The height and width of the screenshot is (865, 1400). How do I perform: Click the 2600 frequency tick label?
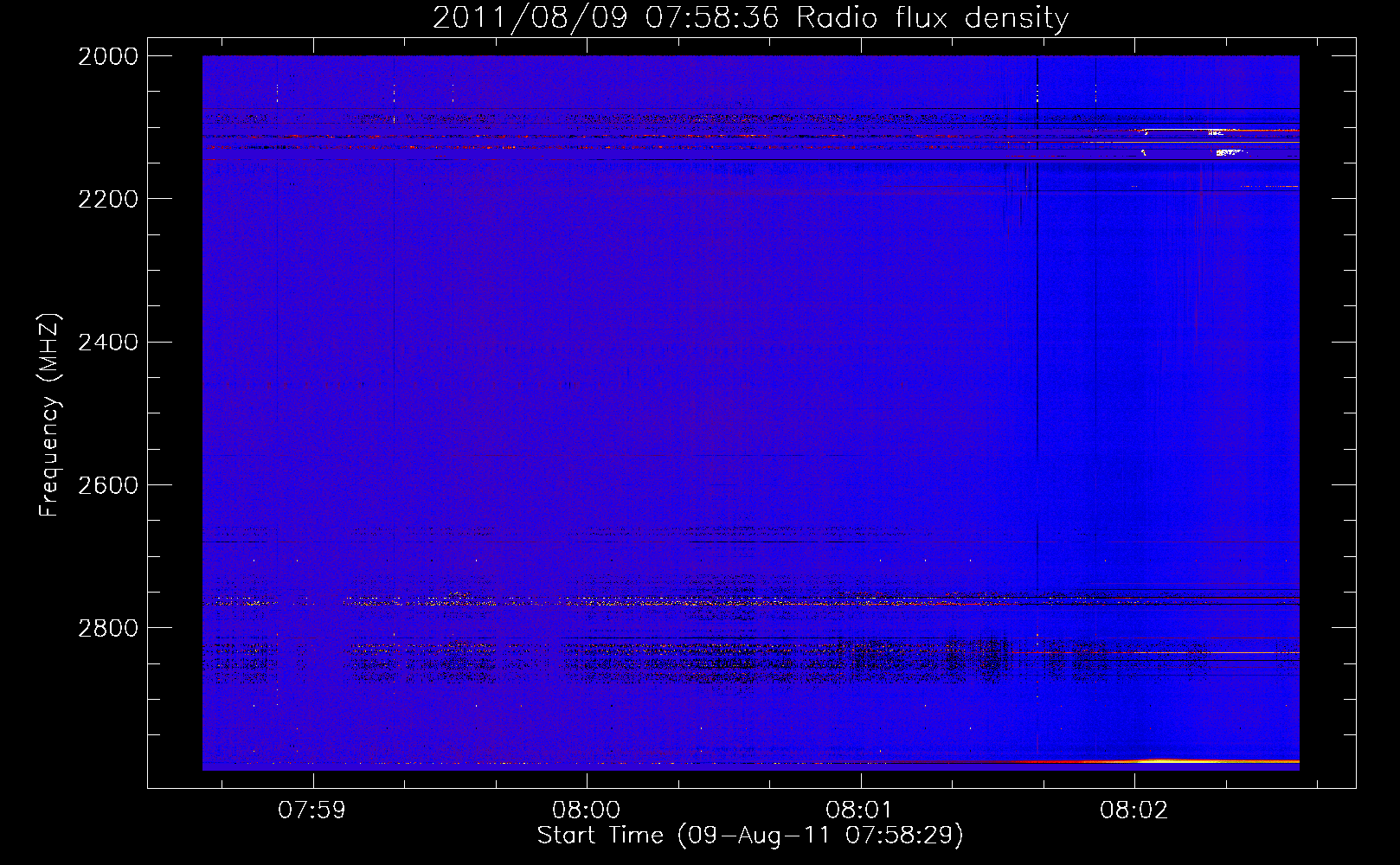108,484
